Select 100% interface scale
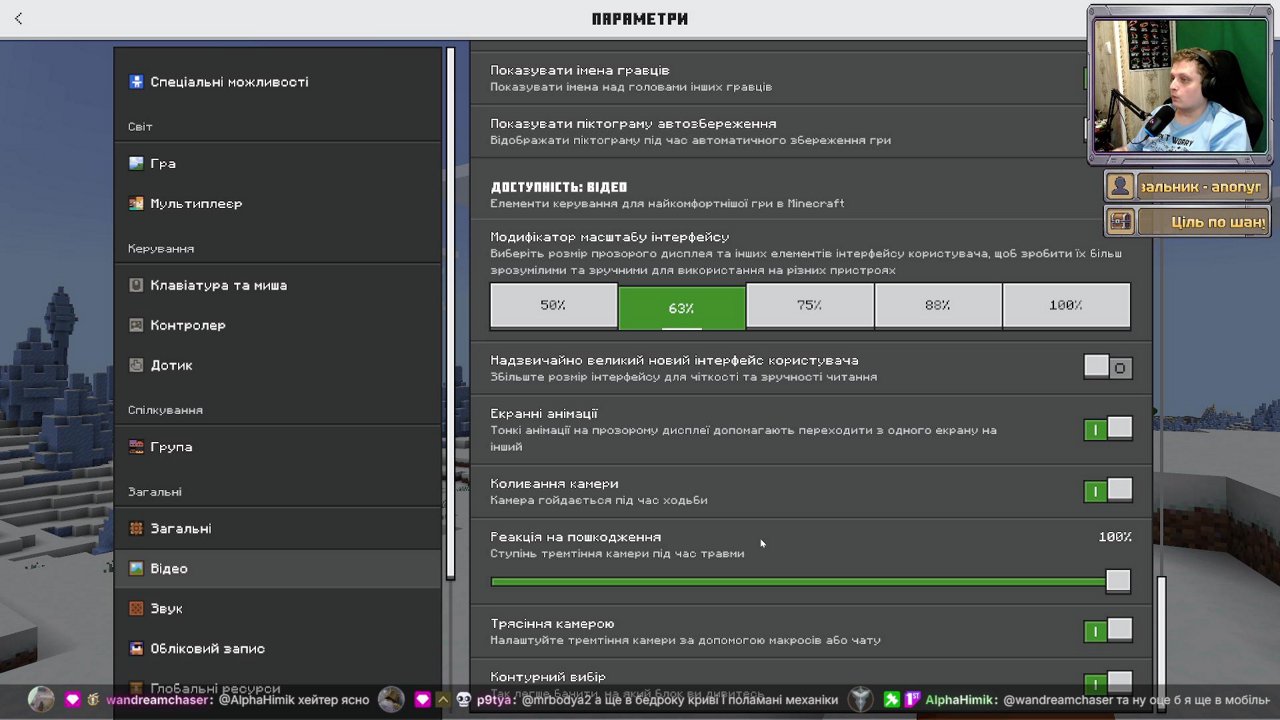The height and width of the screenshot is (720, 1280). 1066,306
